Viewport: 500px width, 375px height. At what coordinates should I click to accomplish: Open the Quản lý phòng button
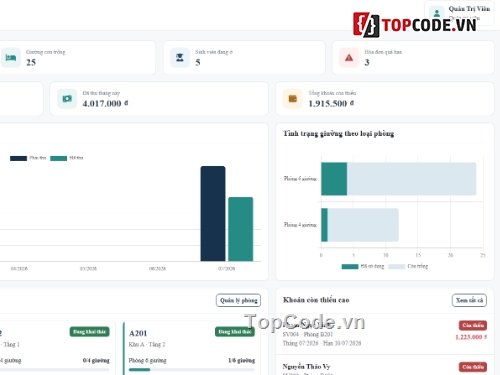pyautogui.click(x=239, y=300)
